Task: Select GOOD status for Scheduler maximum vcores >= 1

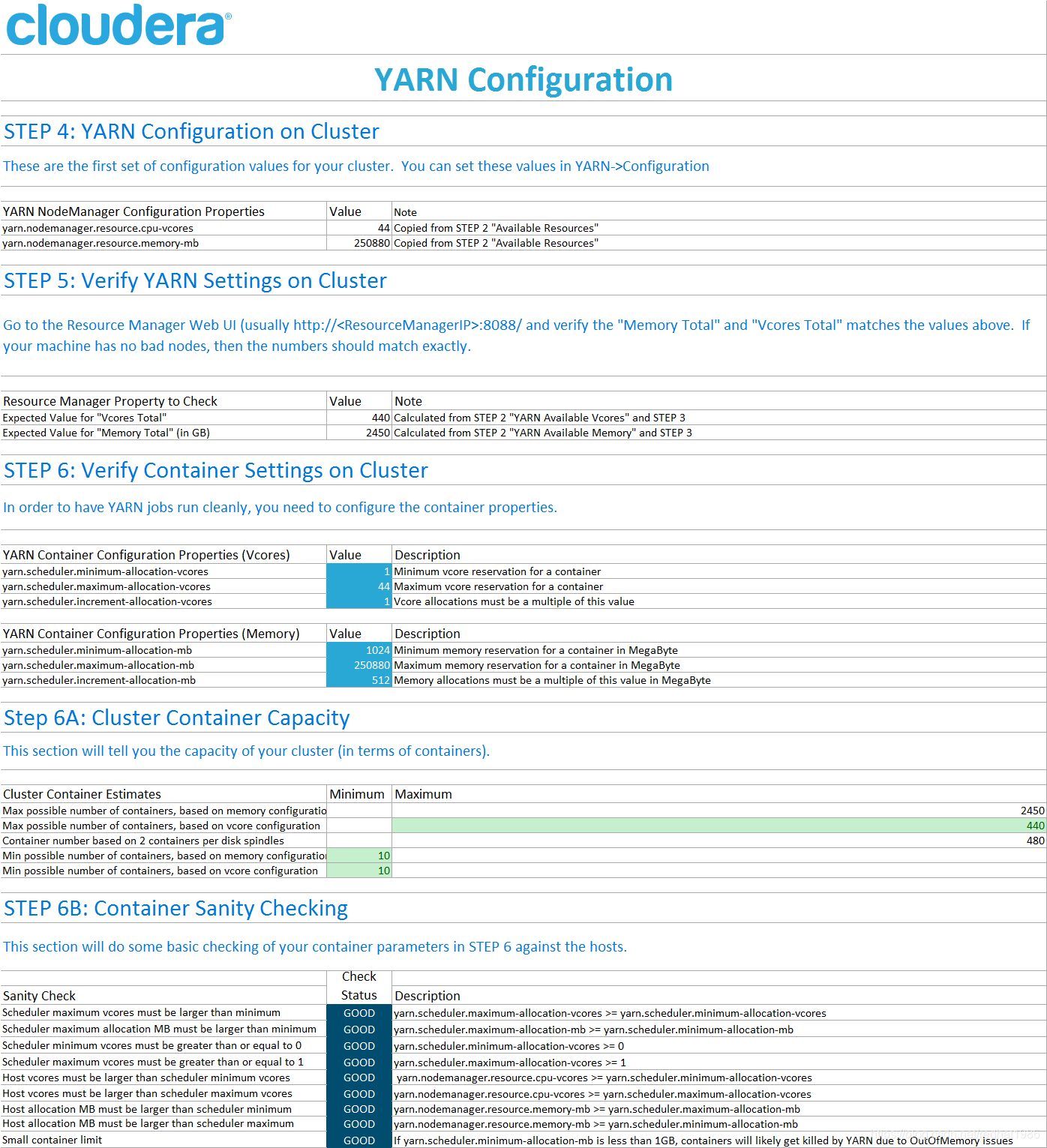Action: [359, 1063]
